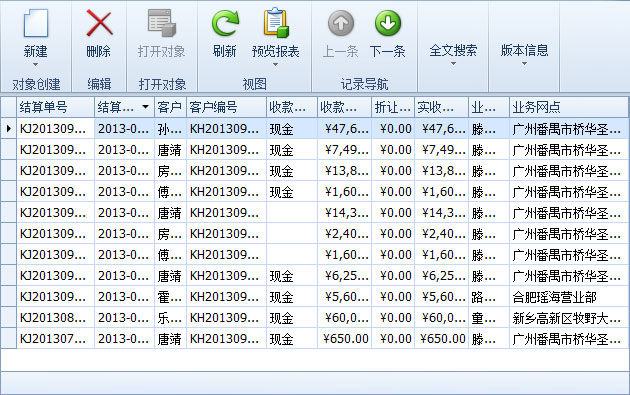Click the 新建 blank page icon
This screenshot has width=630, height=395.
pos(36,23)
